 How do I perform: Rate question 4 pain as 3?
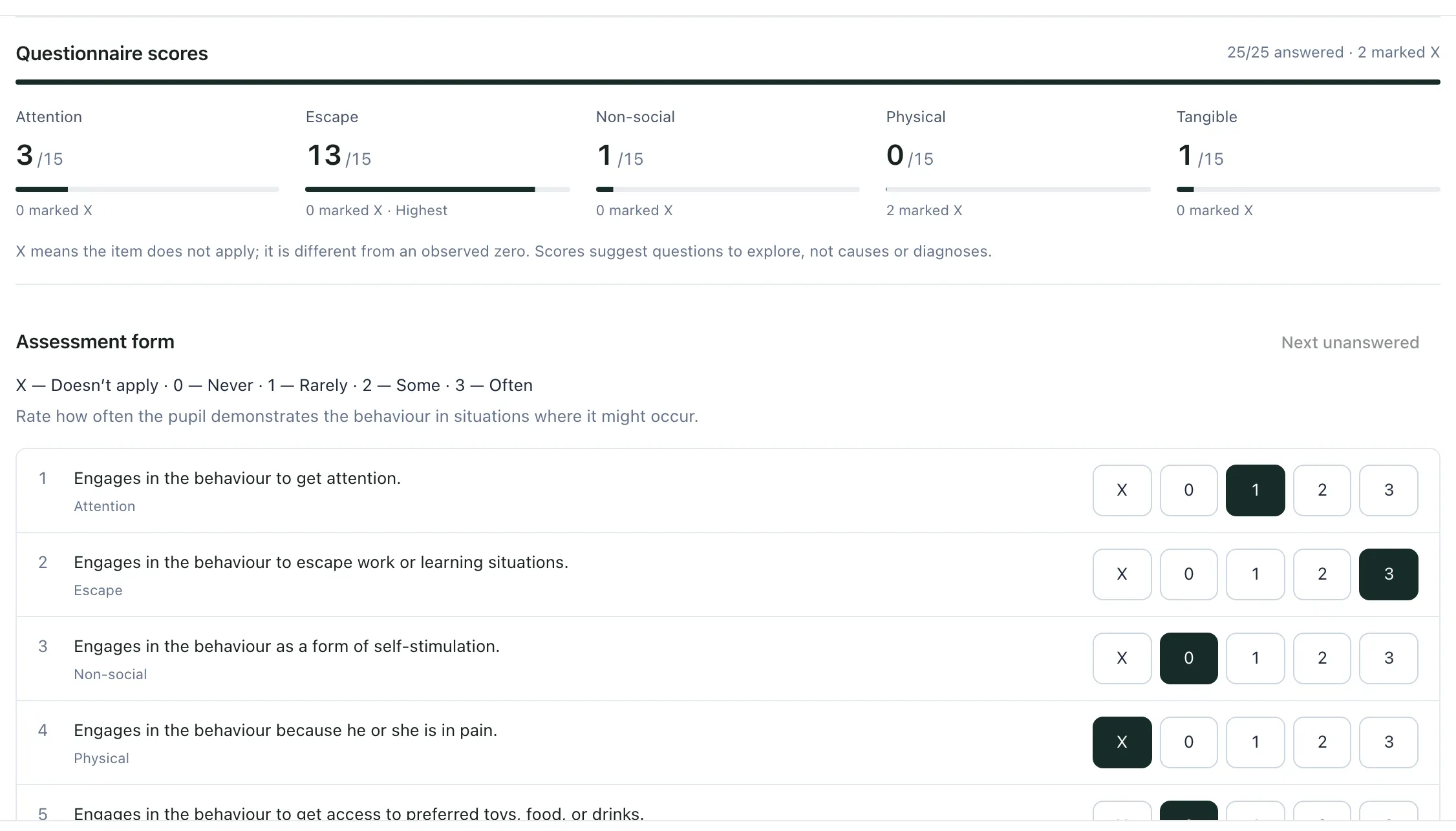click(1388, 742)
